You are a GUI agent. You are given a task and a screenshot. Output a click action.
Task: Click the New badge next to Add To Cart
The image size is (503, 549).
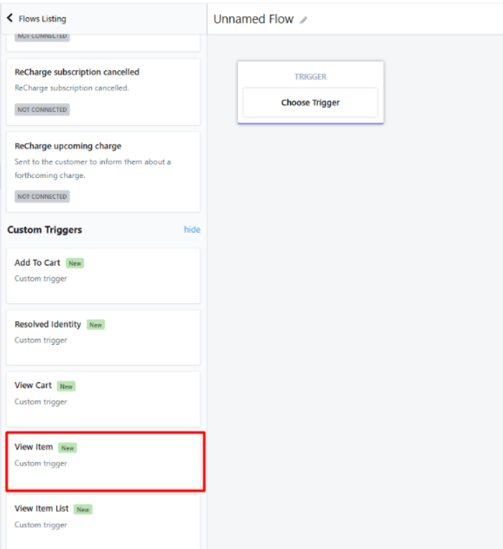(x=75, y=263)
